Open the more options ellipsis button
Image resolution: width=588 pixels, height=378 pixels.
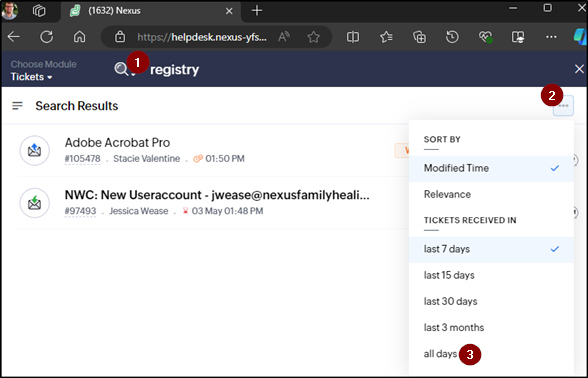(x=563, y=106)
